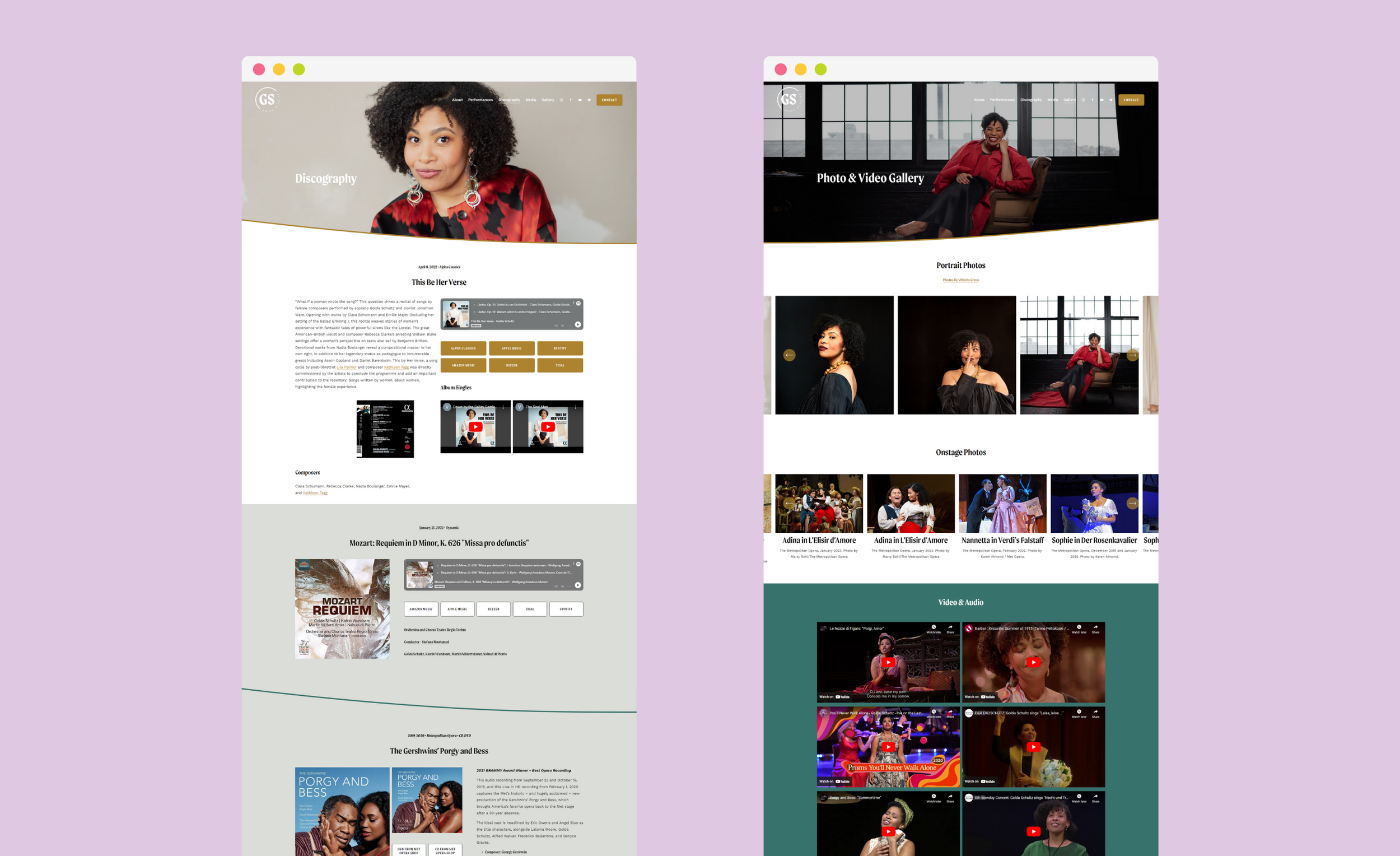This screenshot has width=1400, height=856.
Task: Click the Contact button on the Gallery page
Action: [x=1131, y=100]
